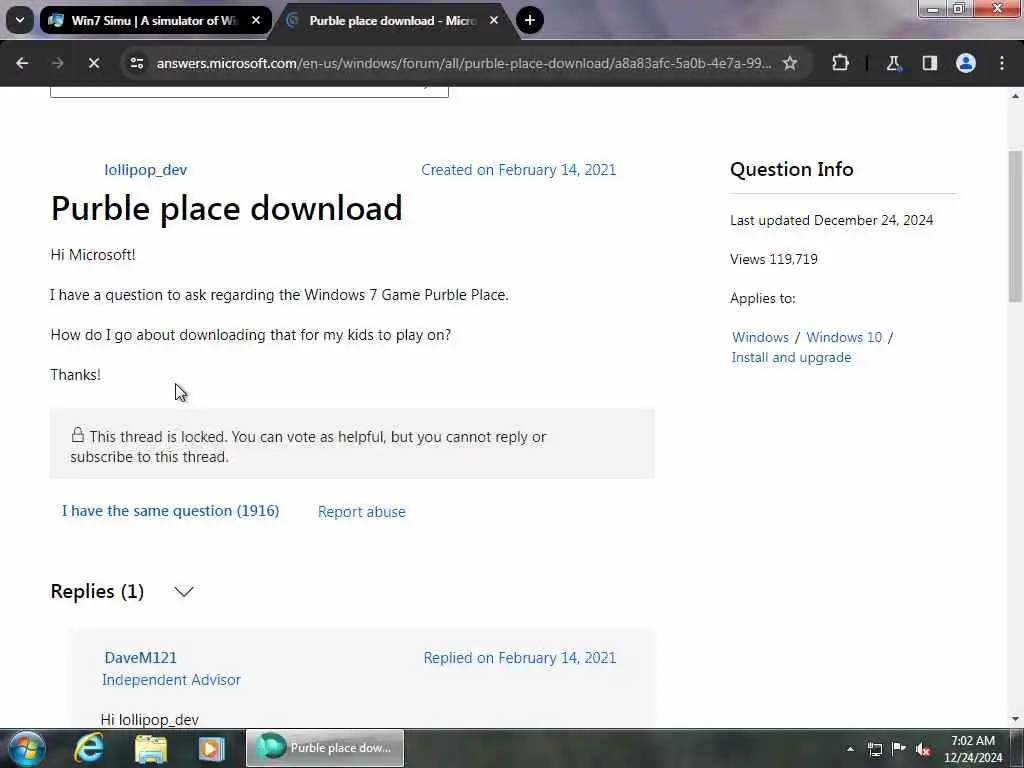Image resolution: width=1024 pixels, height=768 pixels.
Task: Click the network tray icon
Action: [x=874, y=749]
